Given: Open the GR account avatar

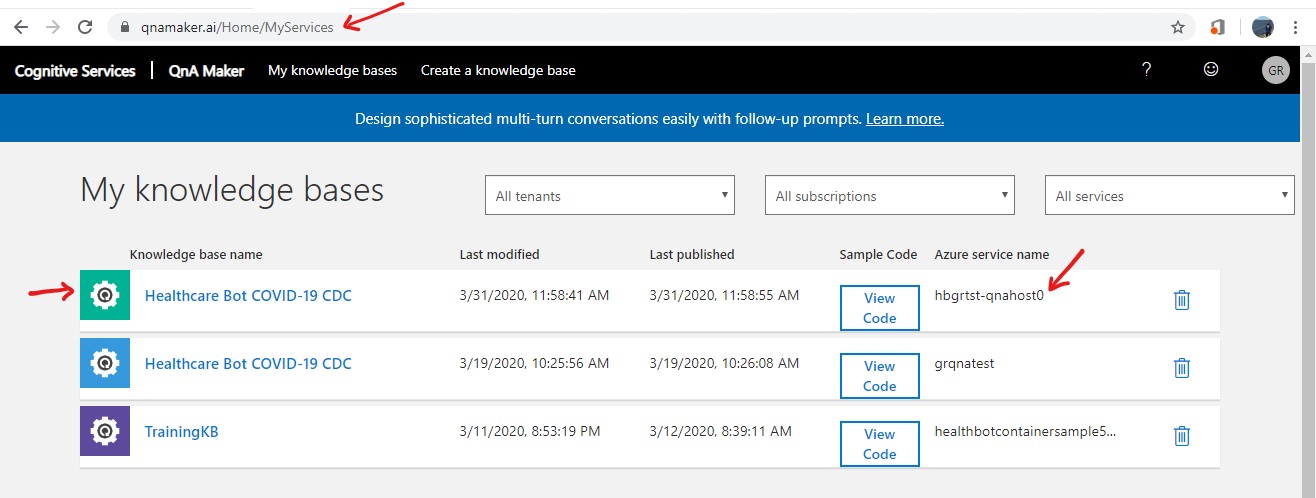Looking at the screenshot, I should click(1275, 70).
